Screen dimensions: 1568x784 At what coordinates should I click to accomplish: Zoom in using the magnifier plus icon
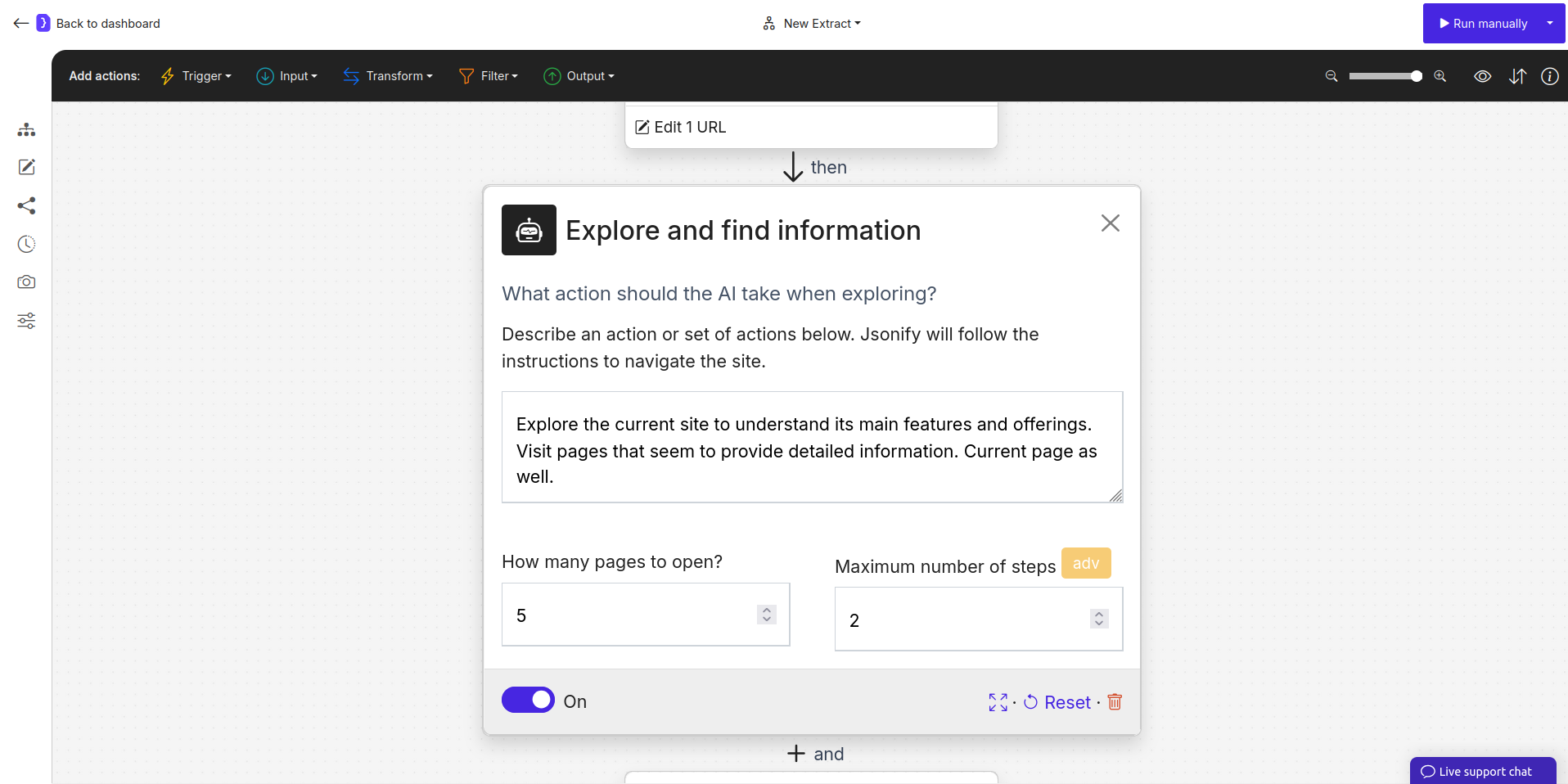[x=1440, y=76]
